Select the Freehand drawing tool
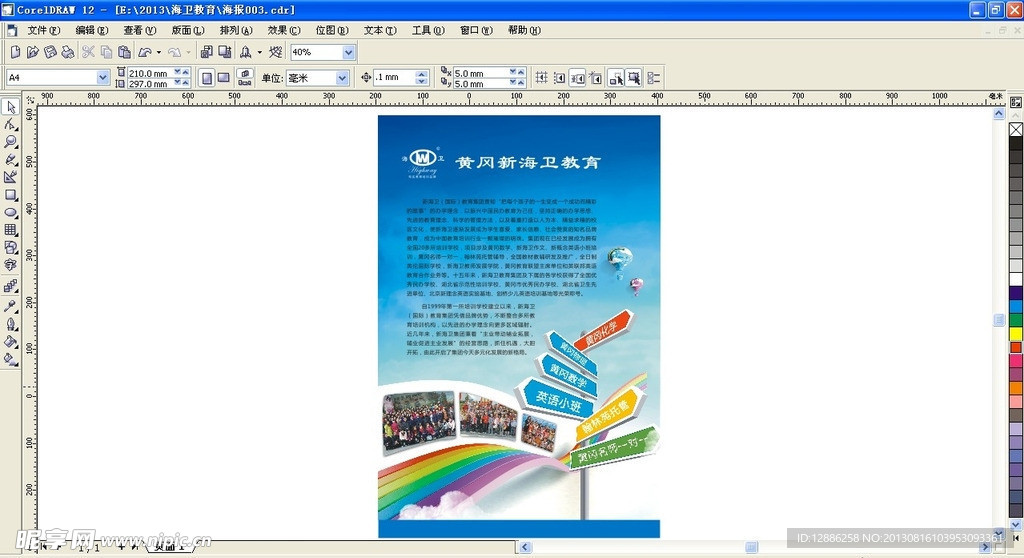Viewport: 1024px width, 558px height. tap(10, 159)
